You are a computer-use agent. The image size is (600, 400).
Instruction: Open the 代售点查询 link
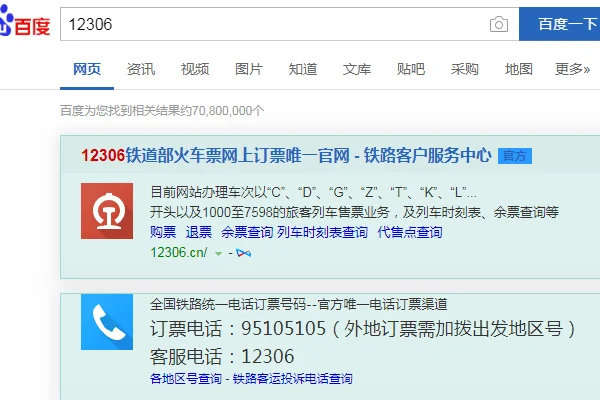(410, 232)
